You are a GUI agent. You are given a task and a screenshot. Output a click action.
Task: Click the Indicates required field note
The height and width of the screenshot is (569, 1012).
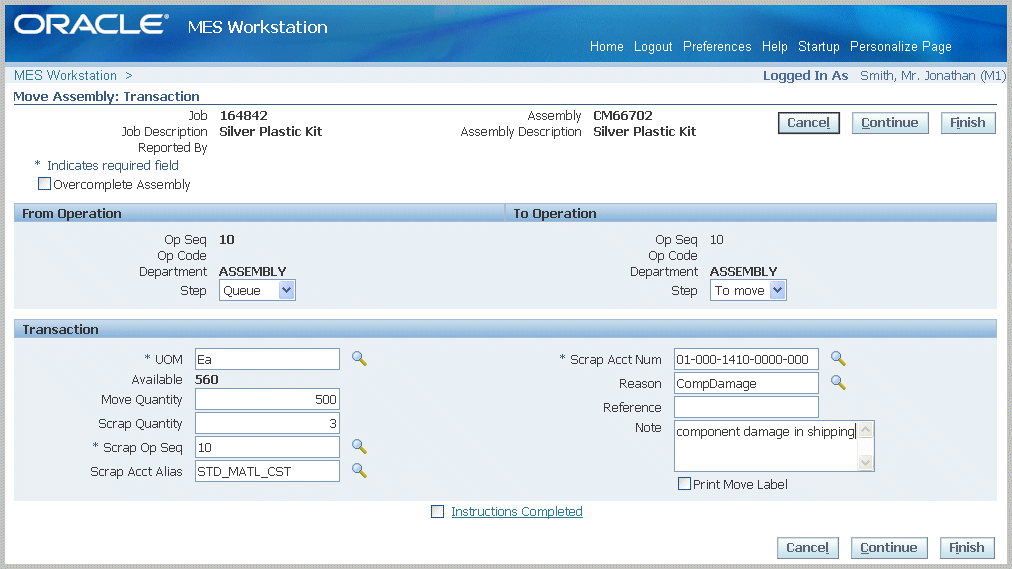[106, 165]
